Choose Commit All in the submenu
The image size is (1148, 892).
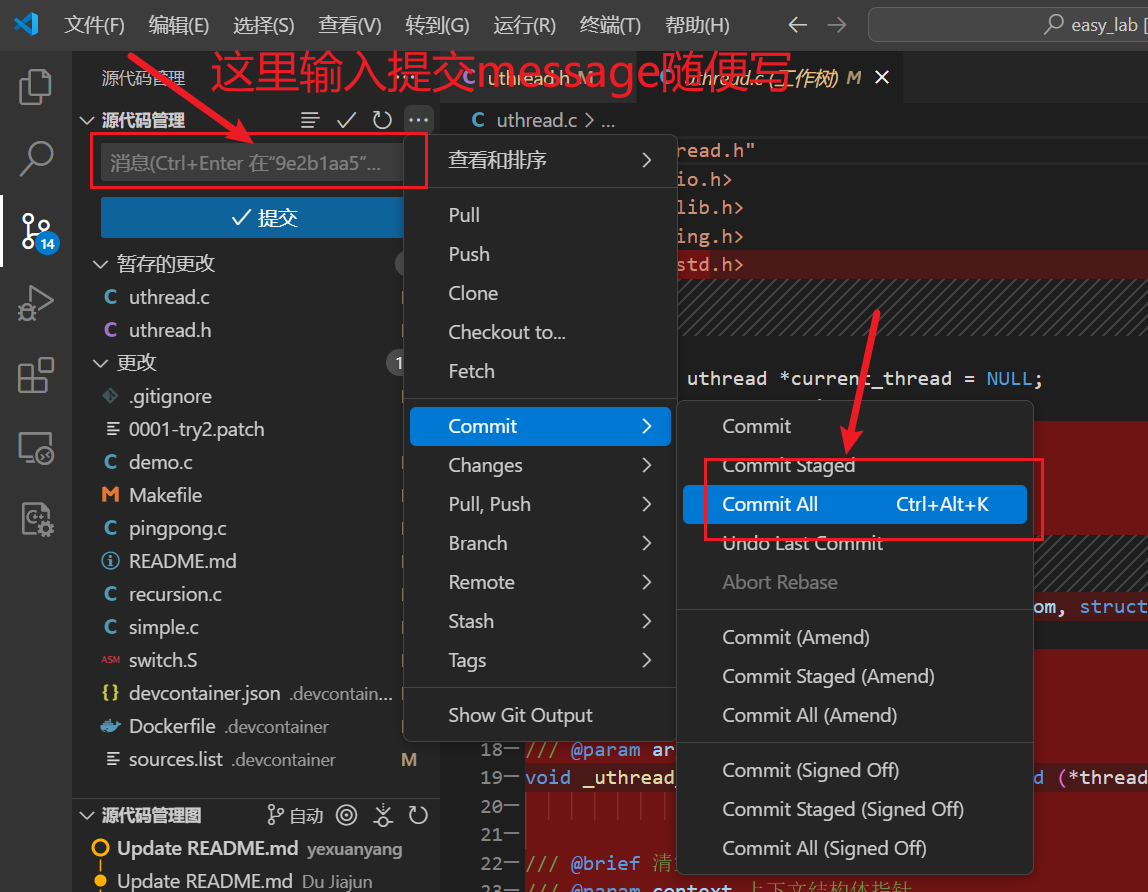(854, 505)
